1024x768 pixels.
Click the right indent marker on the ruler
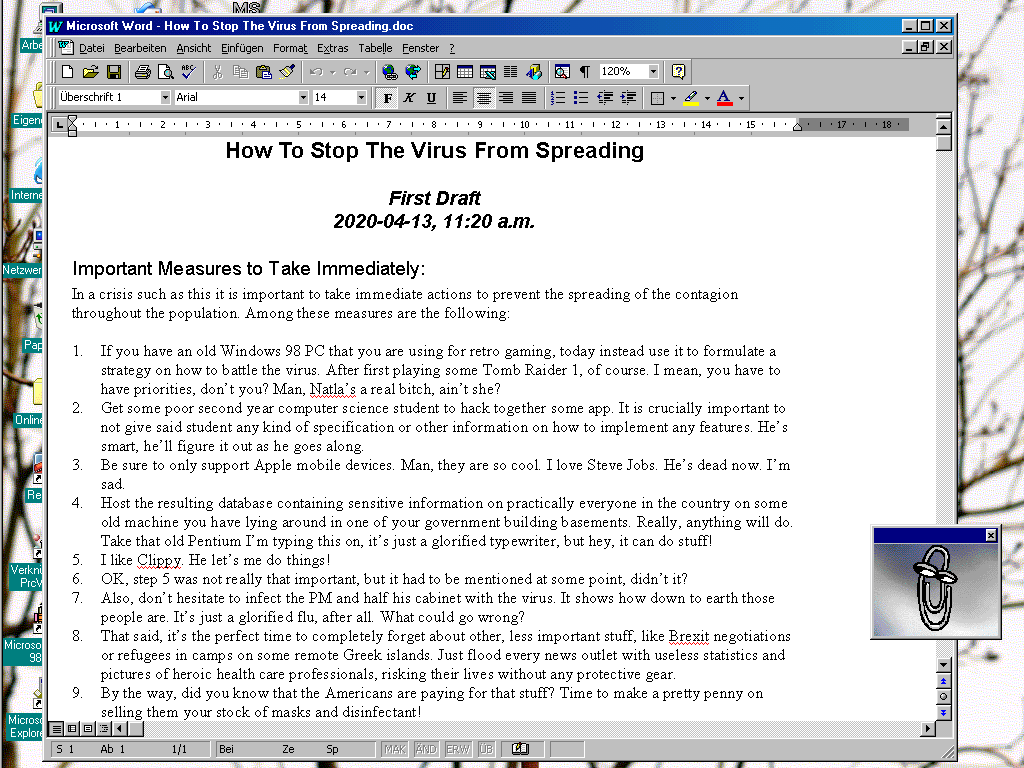tap(797, 127)
